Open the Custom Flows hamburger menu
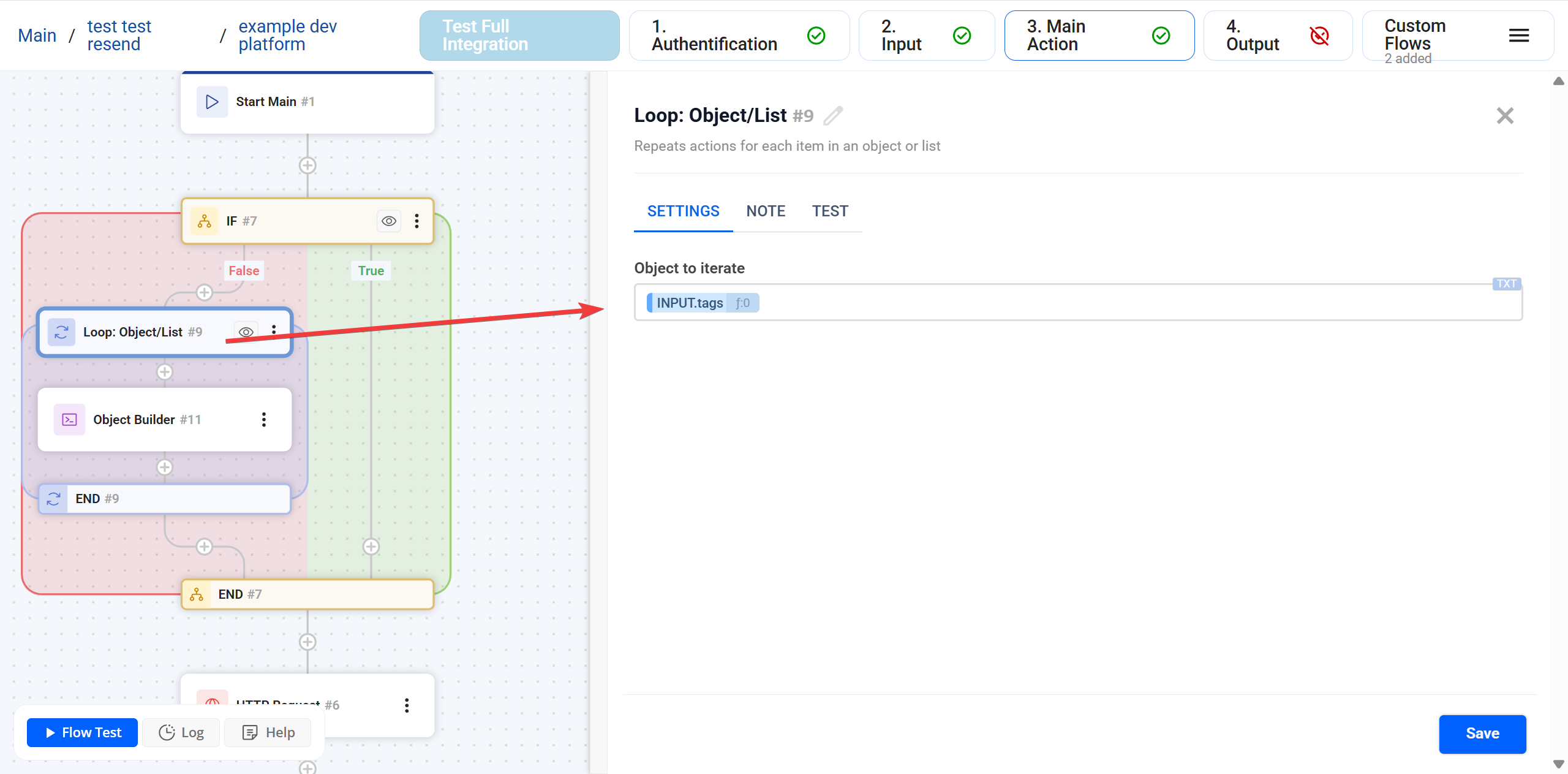The height and width of the screenshot is (774, 1568). pyautogui.click(x=1518, y=36)
